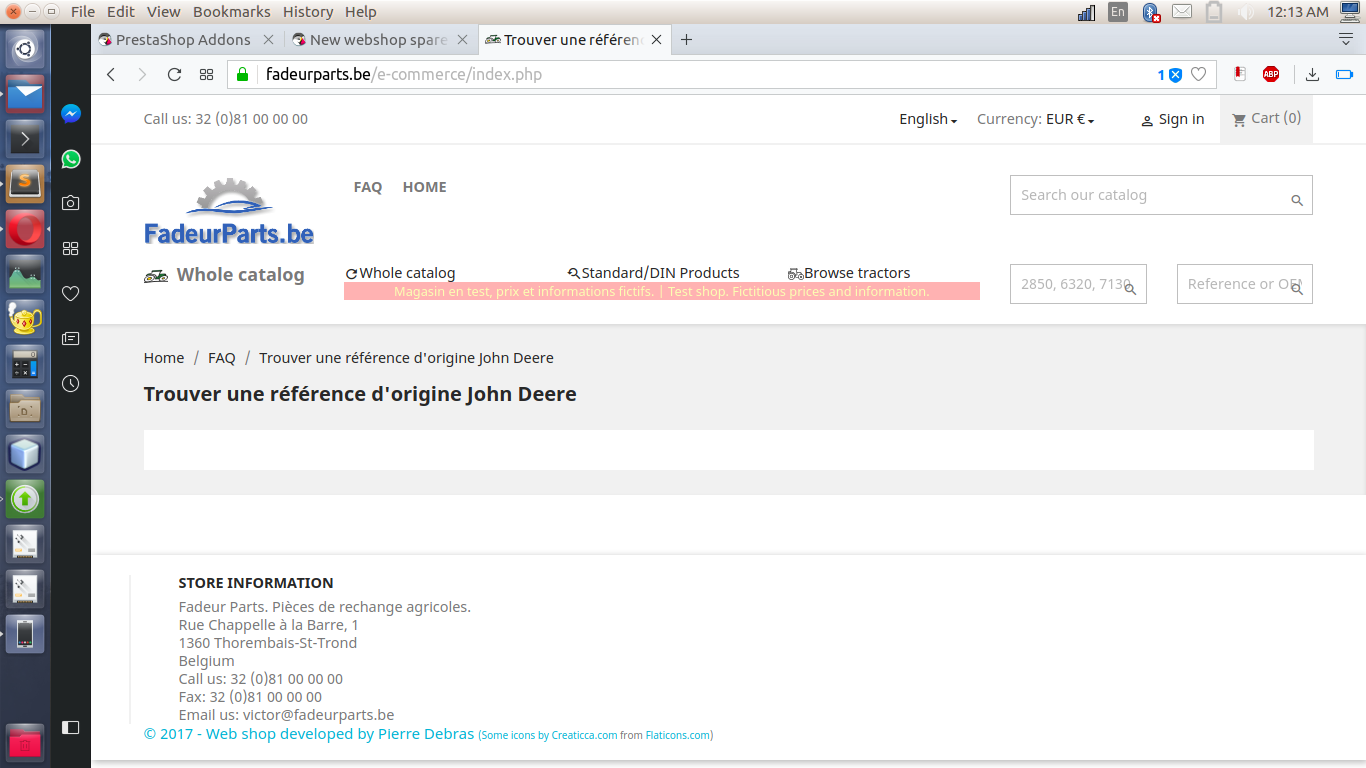Viewport: 1366px width, 768px height.
Task: Open Speed Dial from the sidebar
Action: [71, 248]
